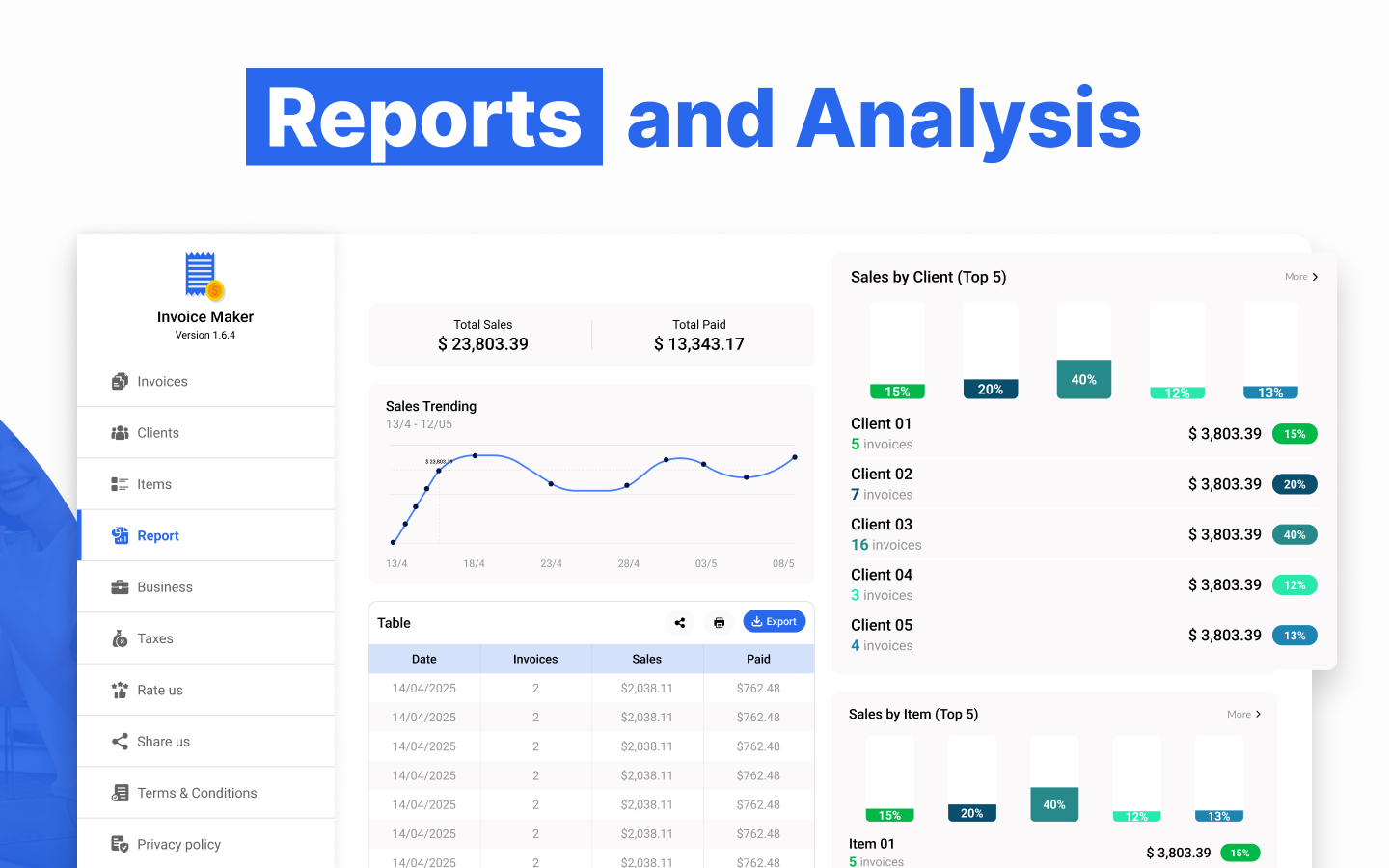Screen dimensions: 1389x868
Task: Select the Client 02 row
Action: pyautogui.click(x=1084, y=484)
